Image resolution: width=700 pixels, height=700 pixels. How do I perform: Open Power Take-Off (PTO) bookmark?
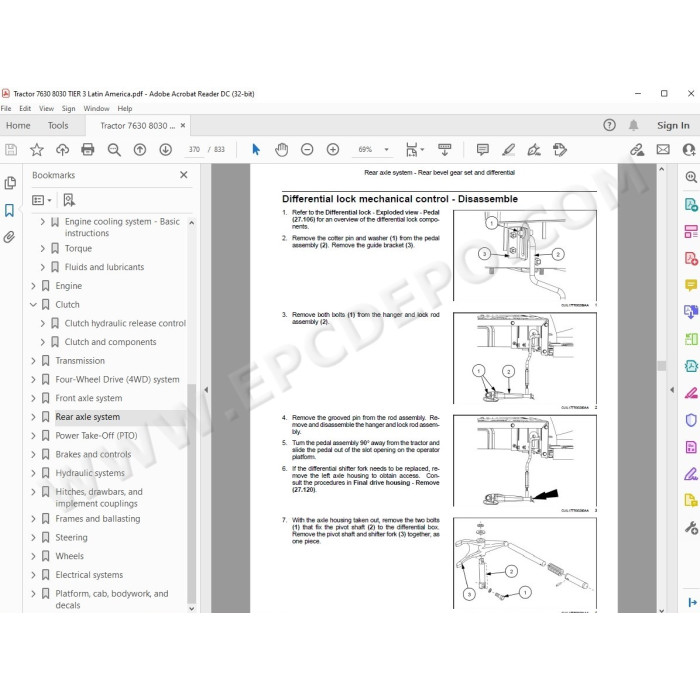coord(96,436)
